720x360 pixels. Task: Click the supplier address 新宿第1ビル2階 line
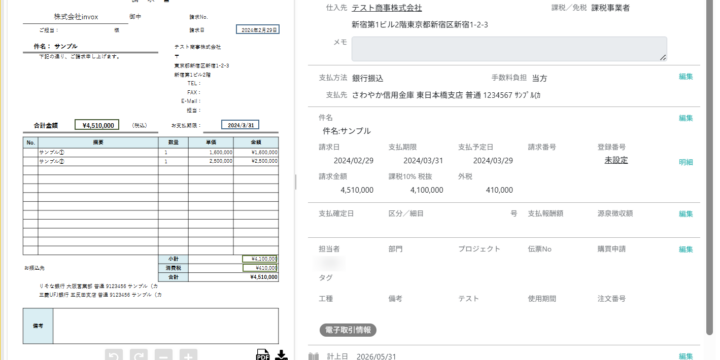[x=420, y=25]
